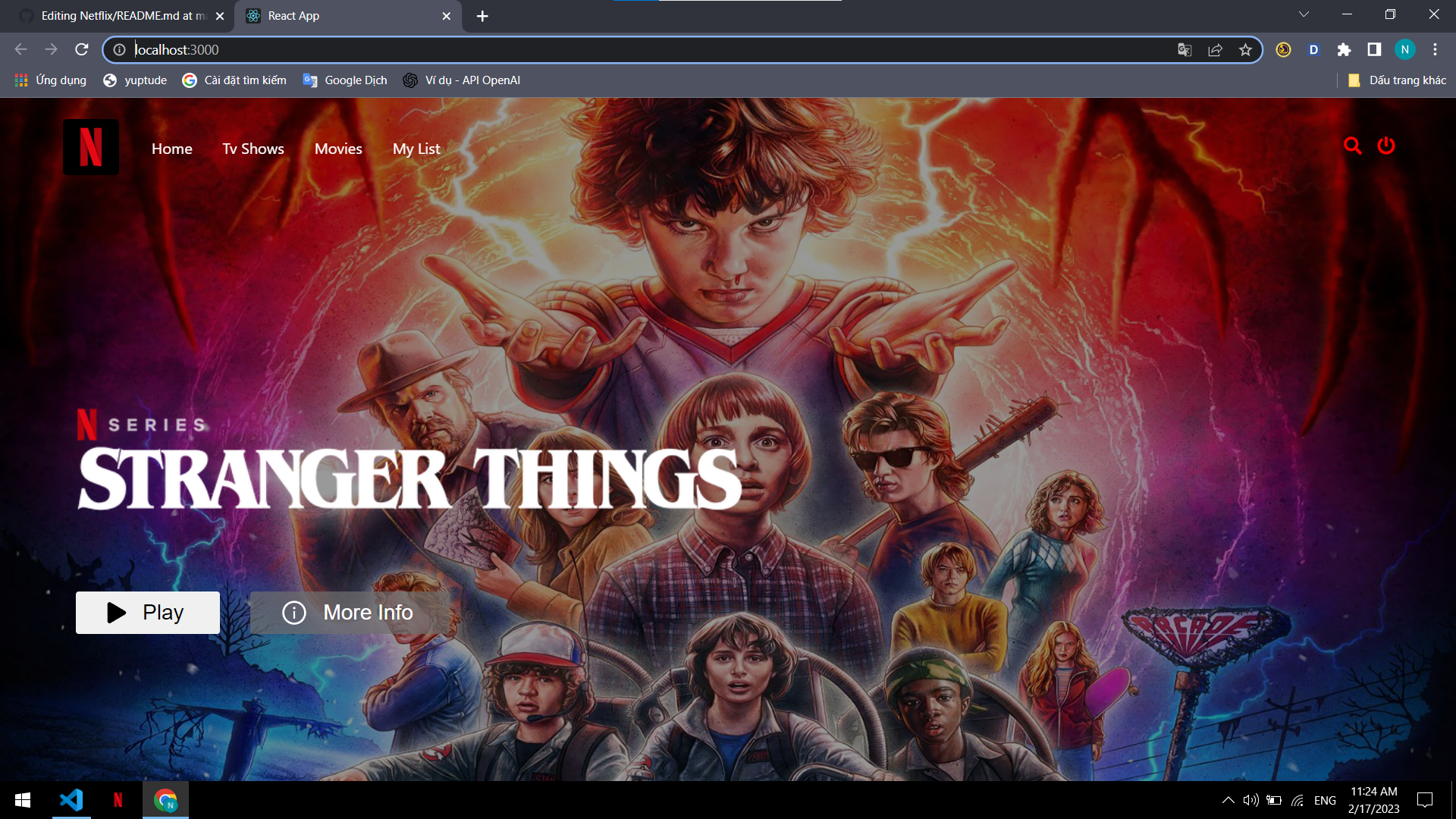Open the Chrome three-dot menu
Image resolution: width=1456 pixels, height=819 pixels.
click(x=1435, y=50)
